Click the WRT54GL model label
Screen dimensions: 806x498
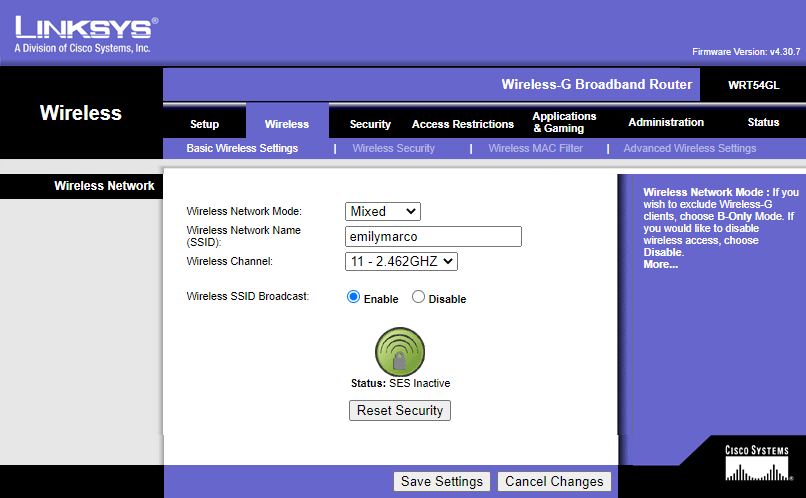[x=754, y=85]
